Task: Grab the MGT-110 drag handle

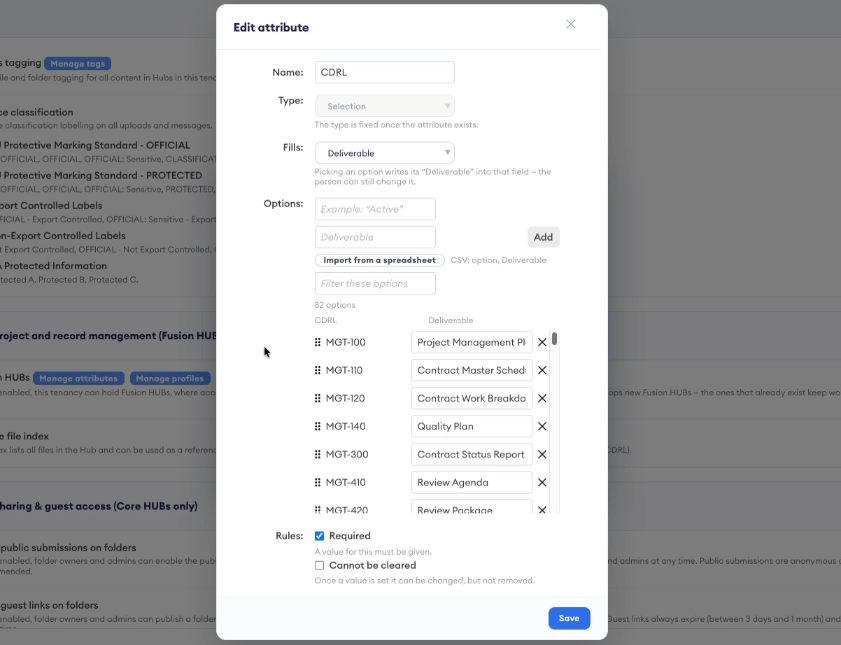Action: (x=318, y=370)
